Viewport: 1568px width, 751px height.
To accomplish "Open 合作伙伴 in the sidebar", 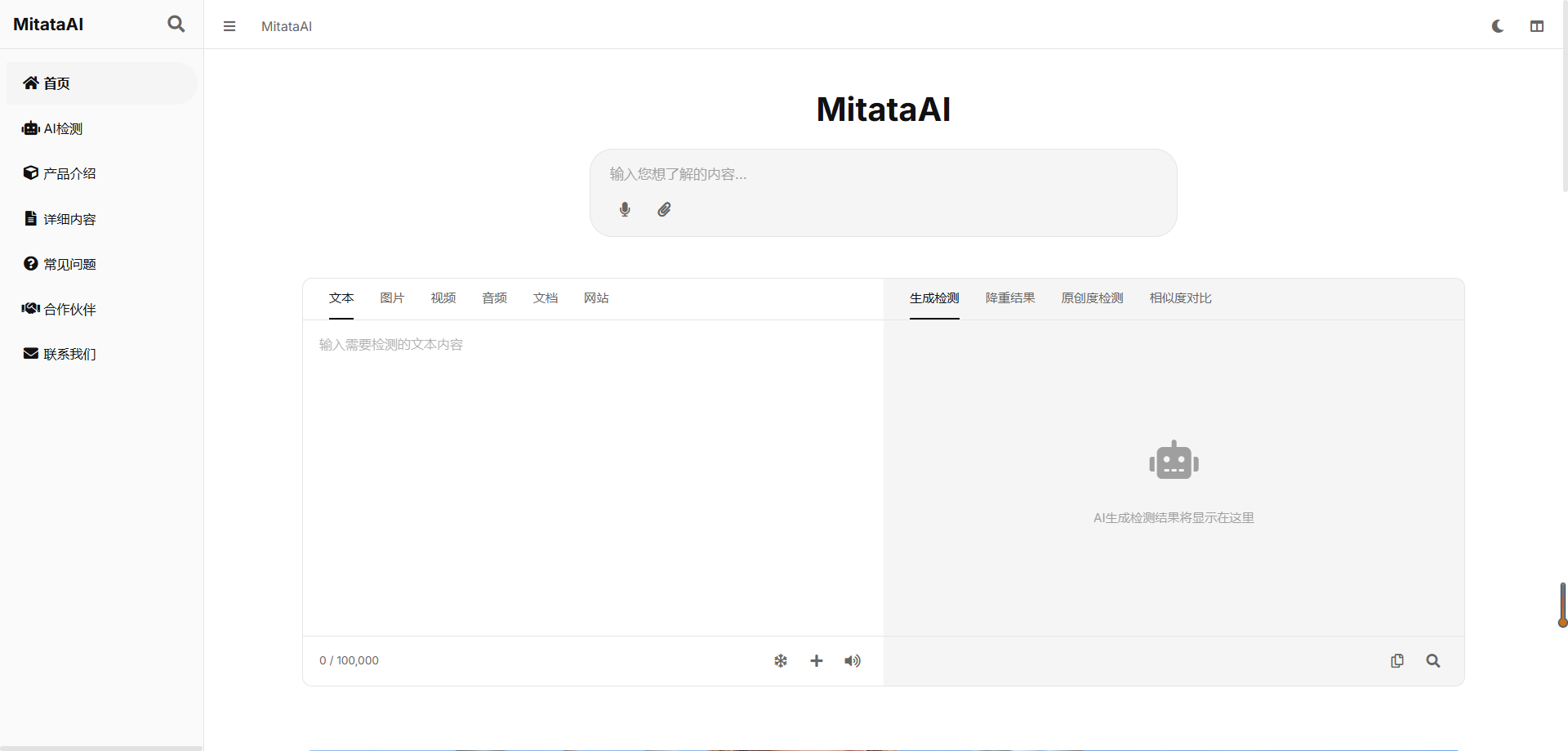I will [102, 309].
